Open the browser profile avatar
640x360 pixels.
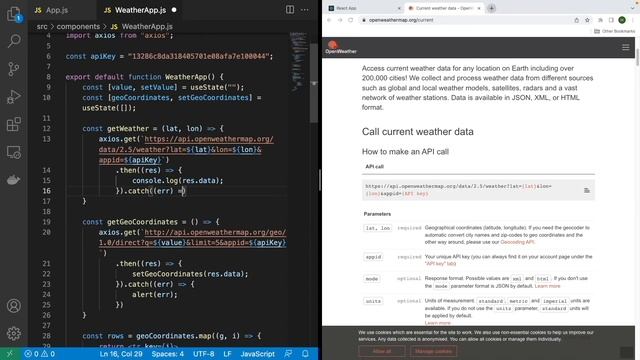[622, 20]
